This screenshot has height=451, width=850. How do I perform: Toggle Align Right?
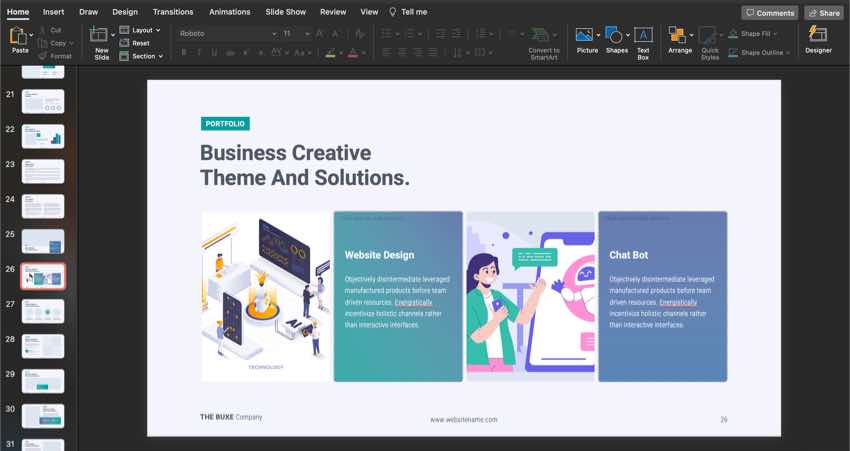417,53
